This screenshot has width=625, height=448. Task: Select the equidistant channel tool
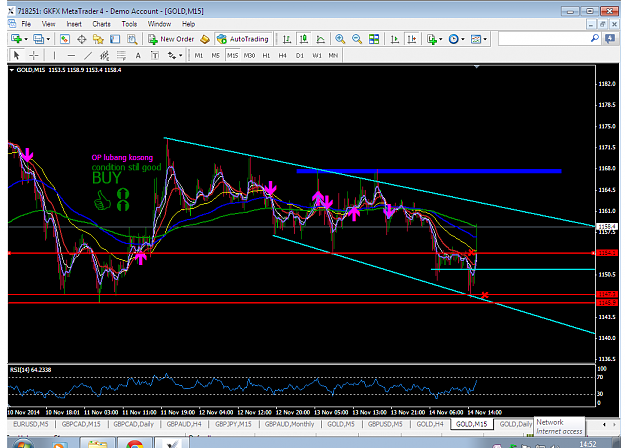click(104, 55)
